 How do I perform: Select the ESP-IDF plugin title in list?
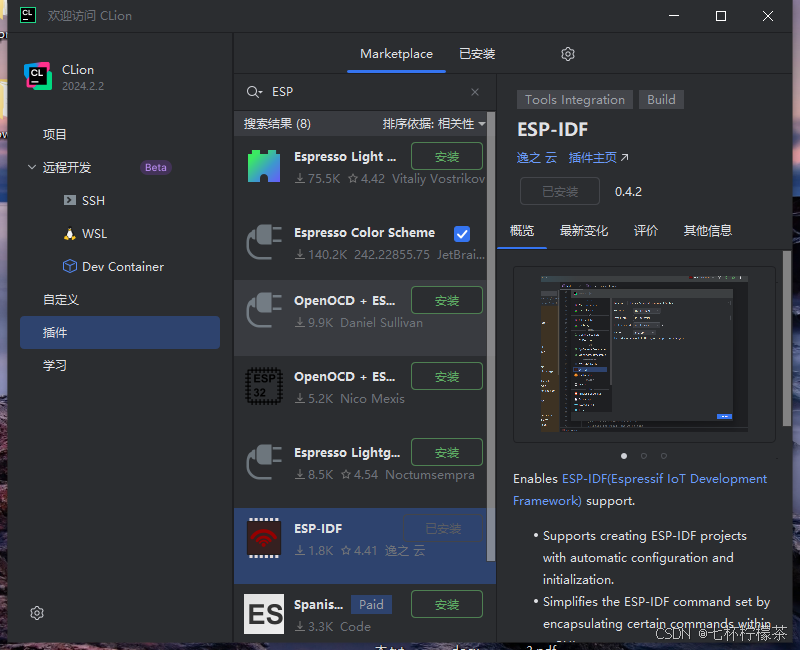coord(318,529)
